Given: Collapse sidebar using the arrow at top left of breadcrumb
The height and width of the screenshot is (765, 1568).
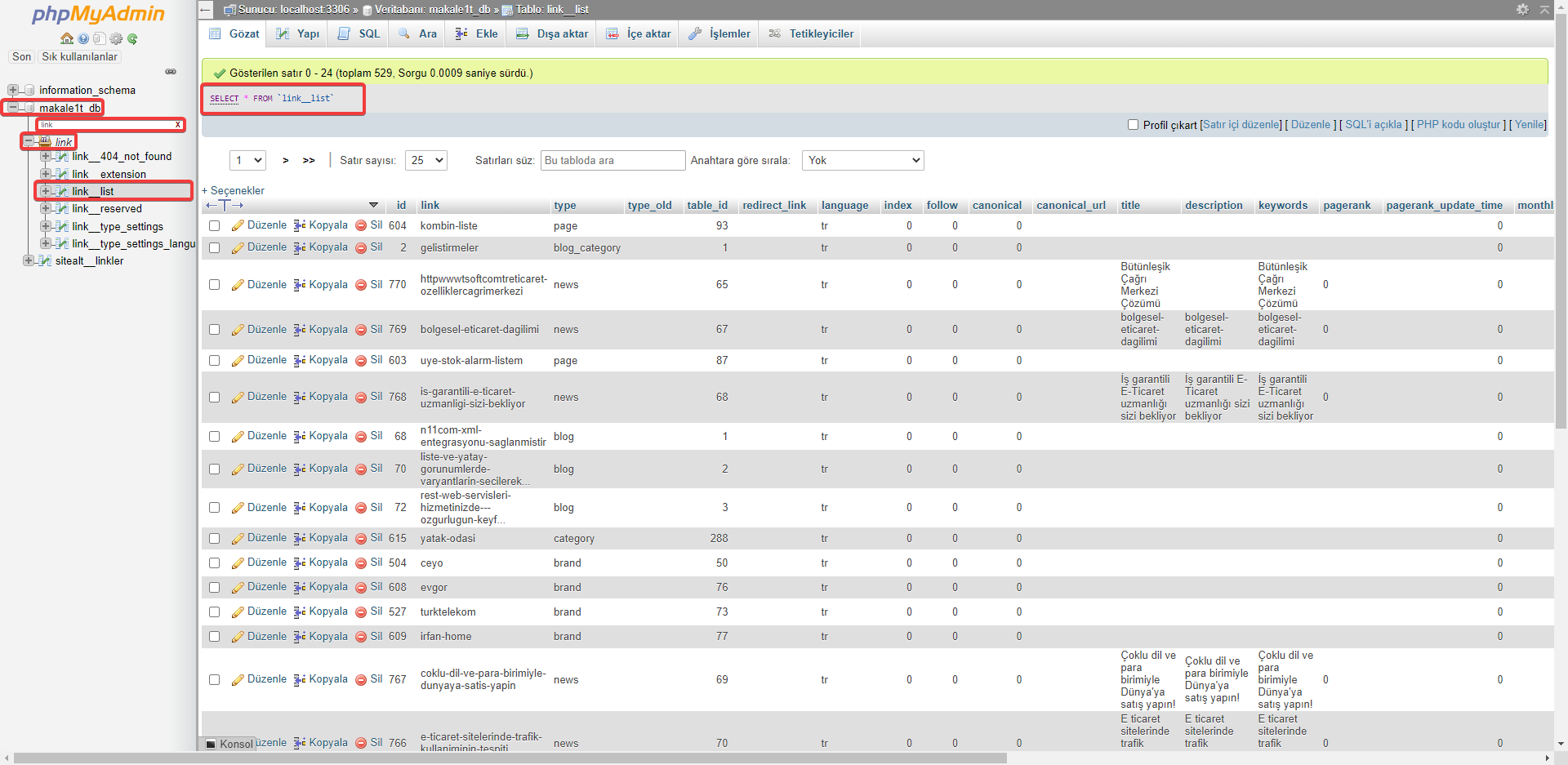Looking at the screenshot, I should [206, 10].
